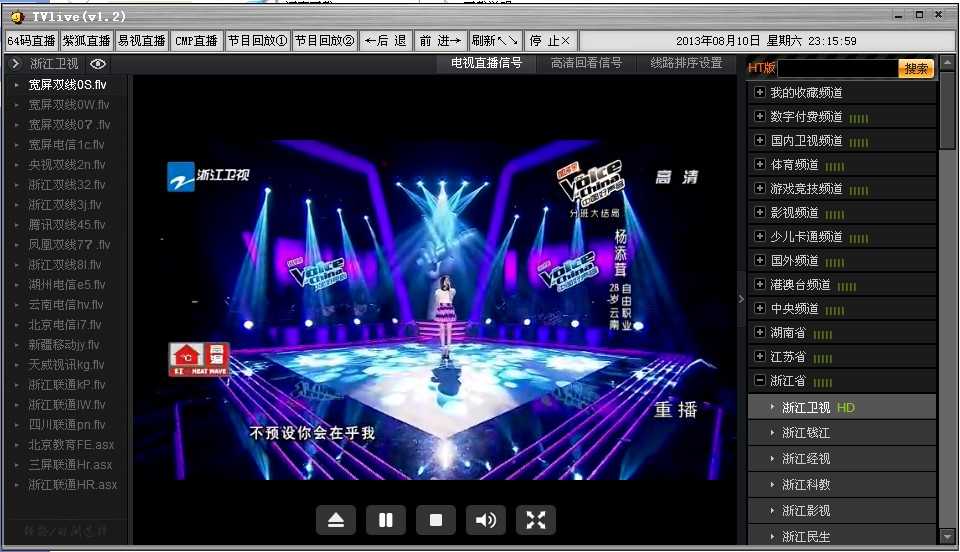Toggle the volume speaker button
The width and height of the screenshot is (960, 552).
[486, 520]
